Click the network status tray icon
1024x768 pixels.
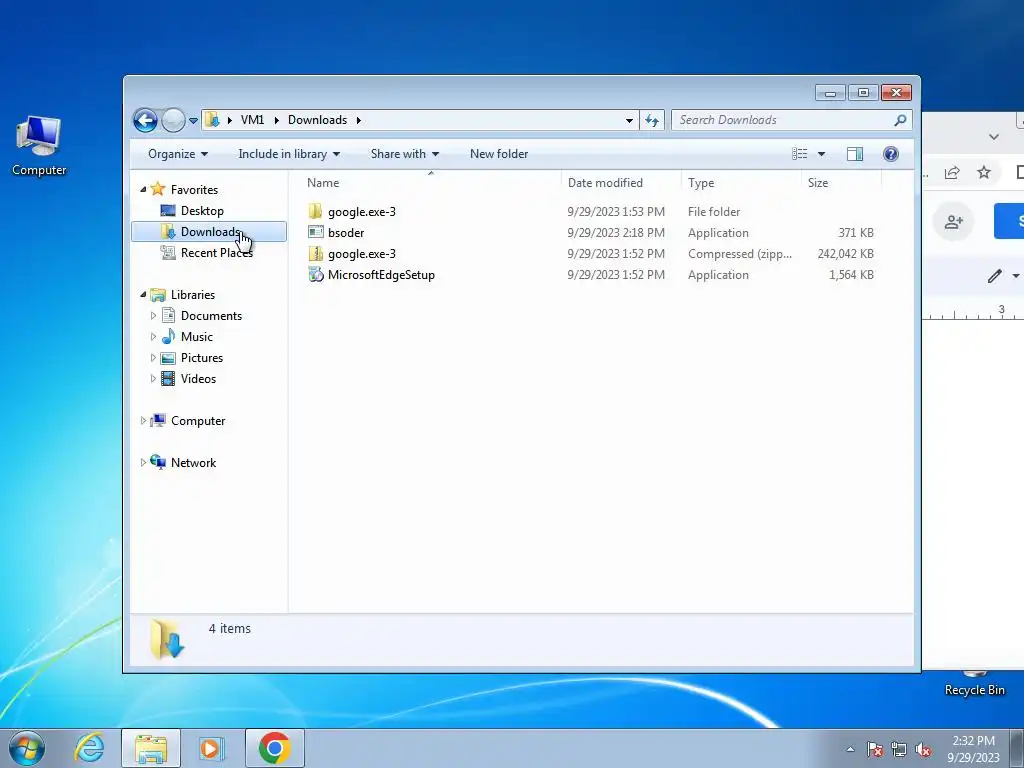(x=899, y=749)
